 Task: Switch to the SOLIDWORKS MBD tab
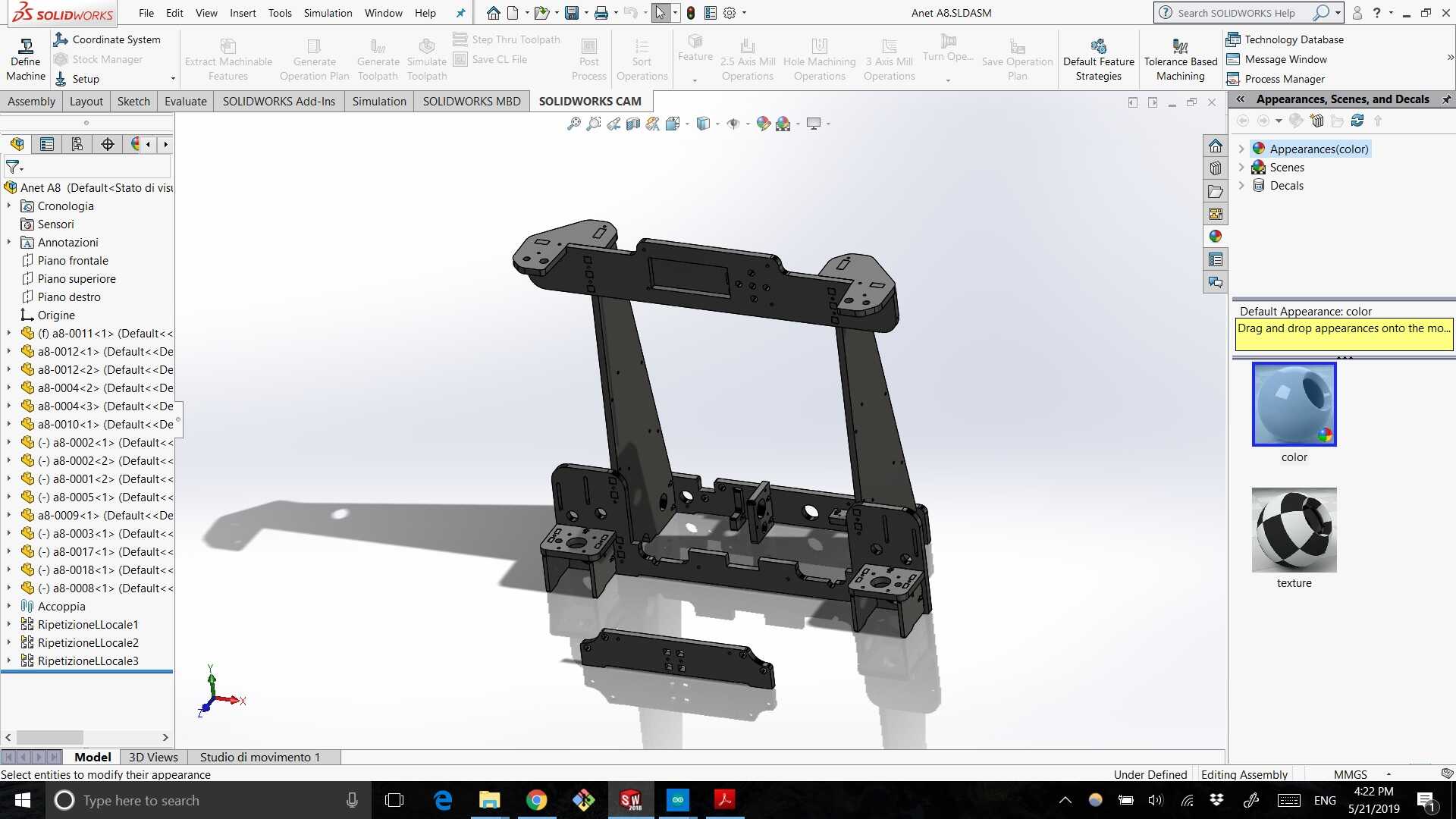click(x=471, y=101)
